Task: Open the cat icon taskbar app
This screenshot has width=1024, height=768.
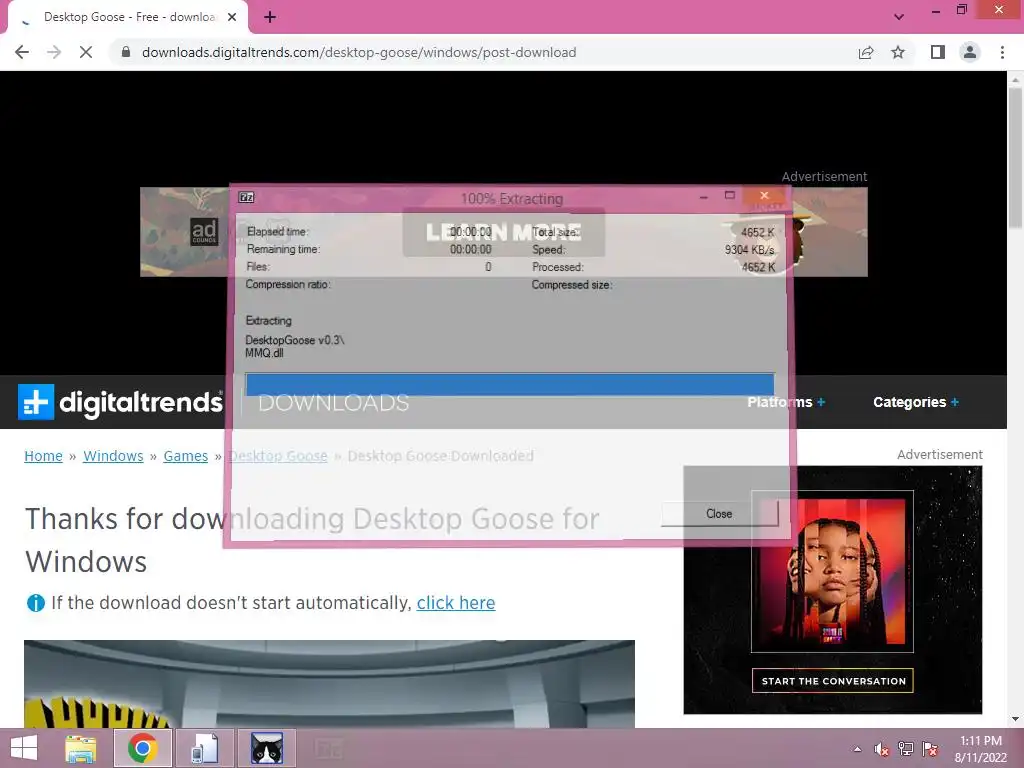Action: (x=267, y=748)
